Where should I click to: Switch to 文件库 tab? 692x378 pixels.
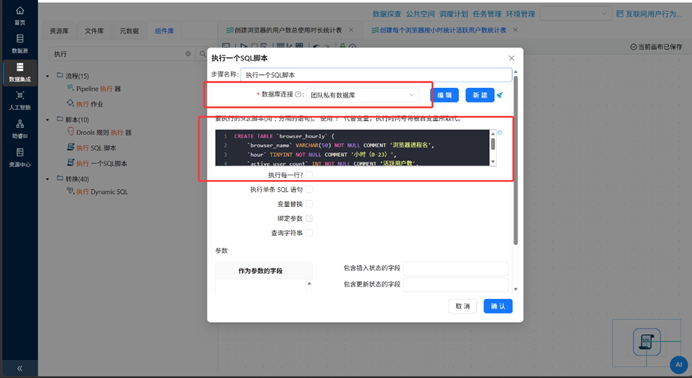pyautogui.click(x=94, y=31)
